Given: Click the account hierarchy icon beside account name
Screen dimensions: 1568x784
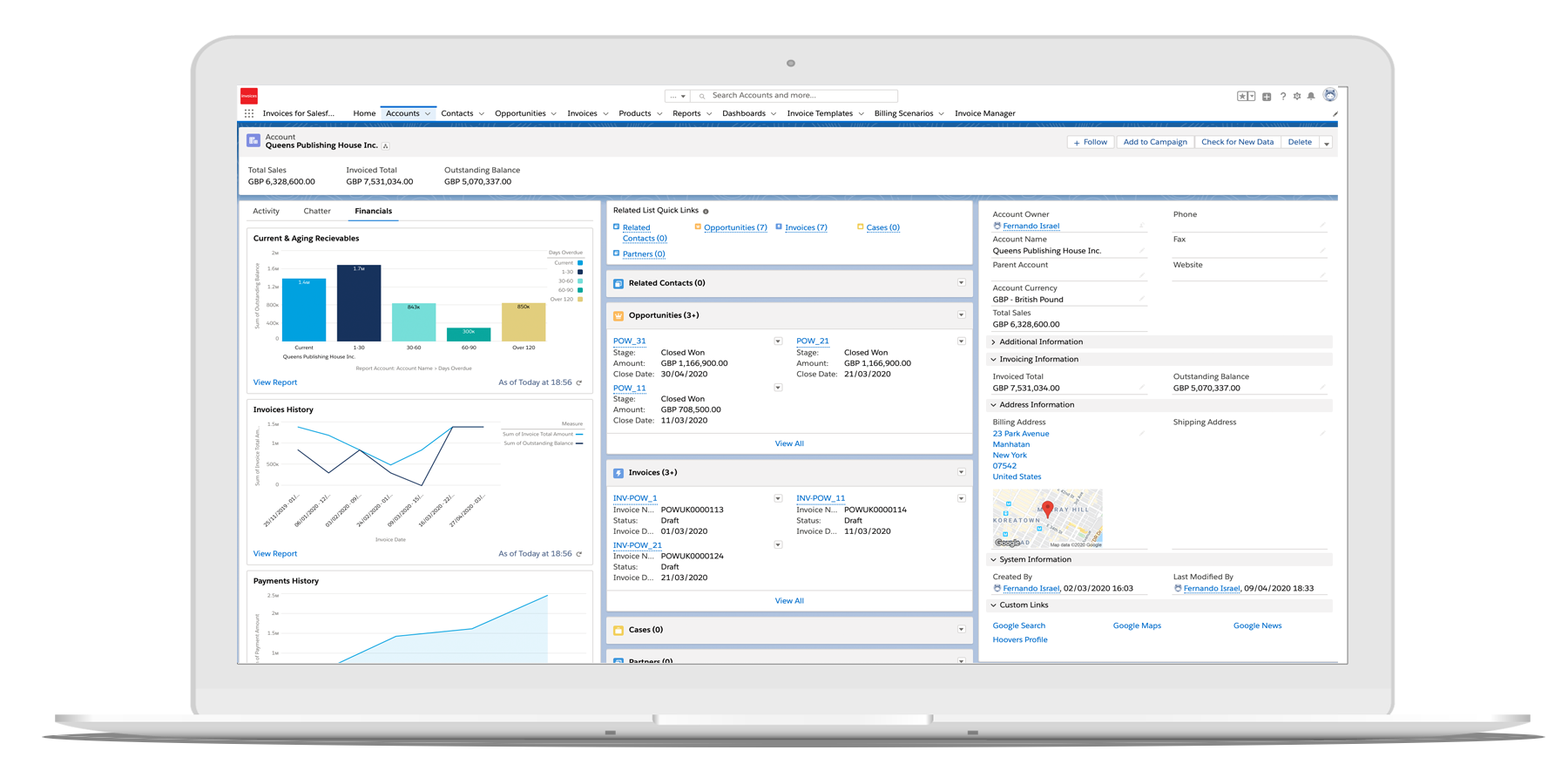Looking at the screenshot, I should click(x=386, y=145).
